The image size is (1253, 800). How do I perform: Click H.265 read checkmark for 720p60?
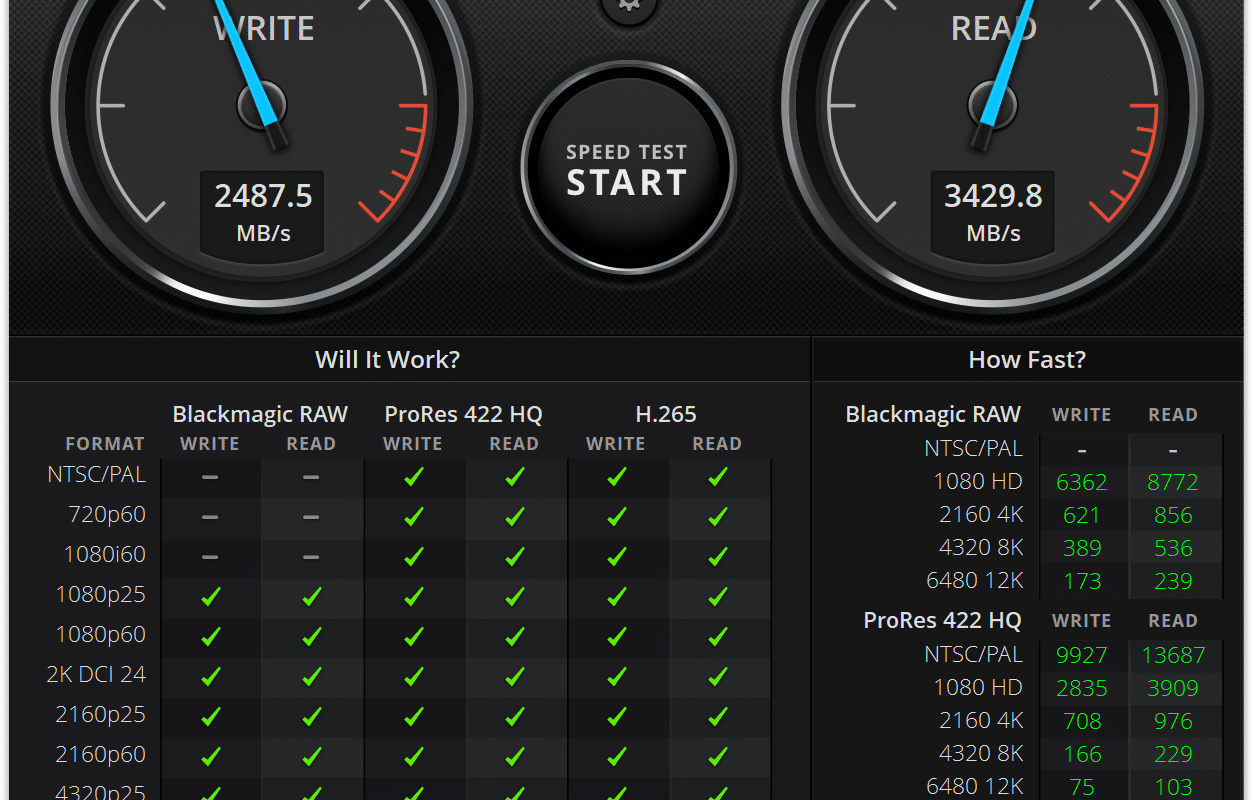pos(717,517)
